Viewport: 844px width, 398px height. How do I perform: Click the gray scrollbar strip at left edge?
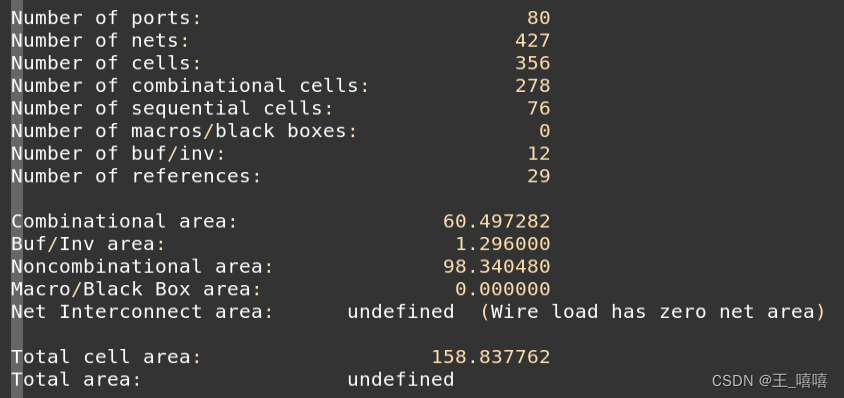[x=17, y=199]
